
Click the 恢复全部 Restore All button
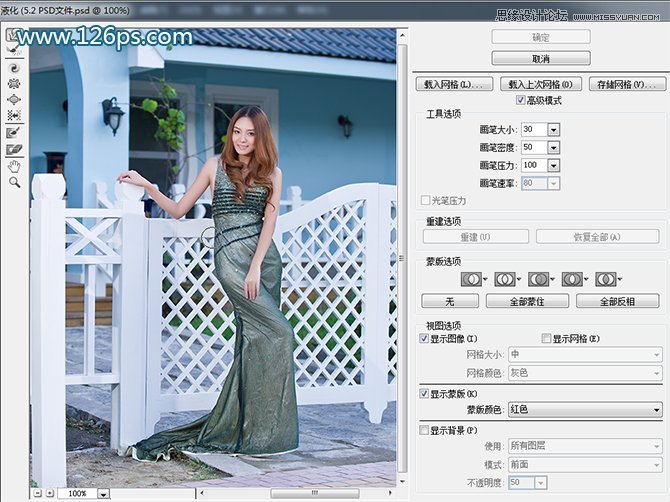[x=598, y=237]
